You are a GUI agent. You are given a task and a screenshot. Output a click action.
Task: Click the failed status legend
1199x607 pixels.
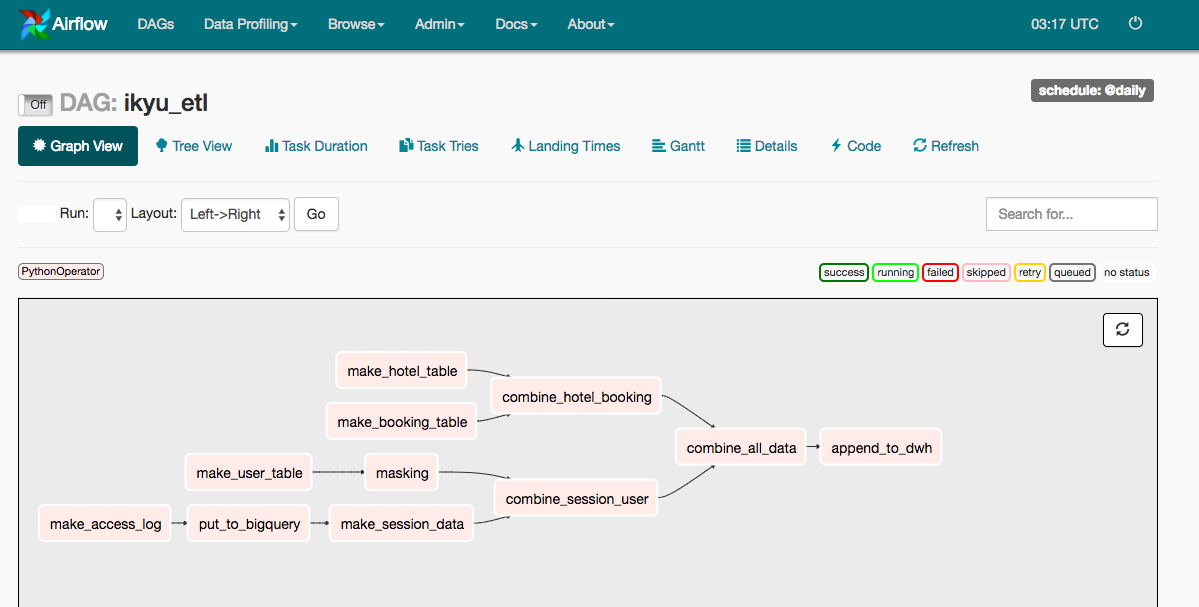(x=941, y=272)
